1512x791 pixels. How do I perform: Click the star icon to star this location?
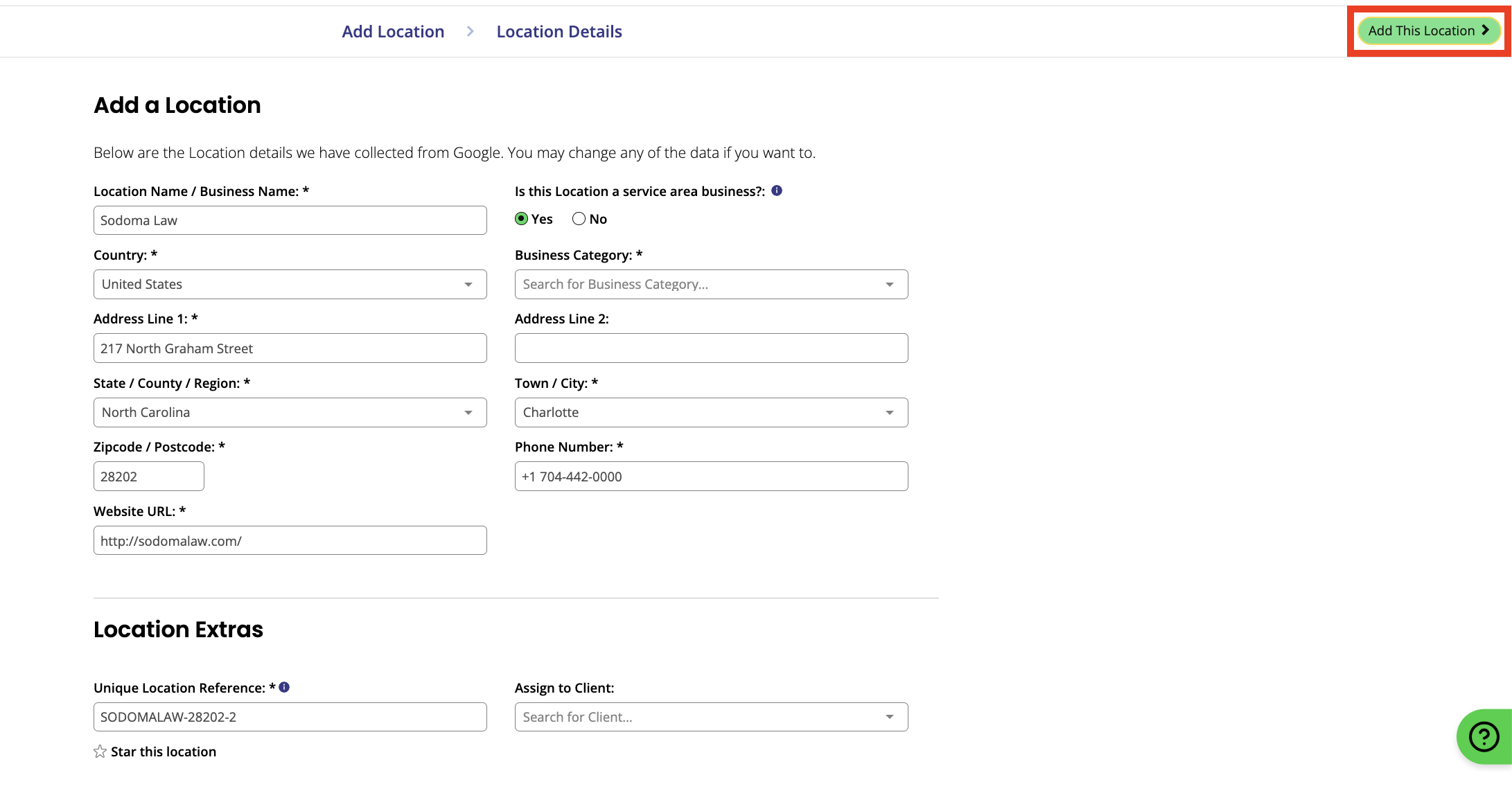coord(99,750)
